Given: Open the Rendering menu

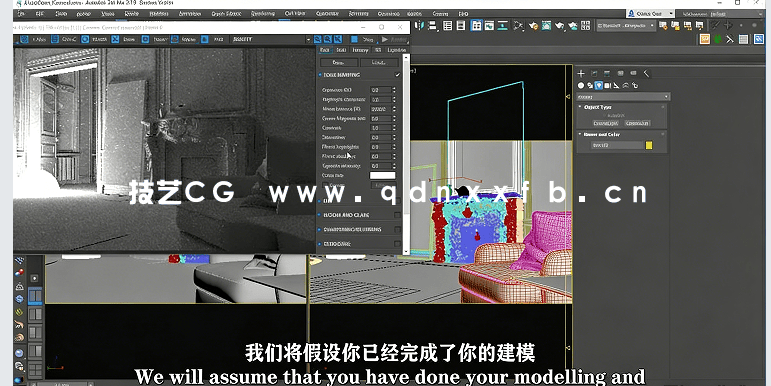Looking at the screenshot, I should coord(263,14).
